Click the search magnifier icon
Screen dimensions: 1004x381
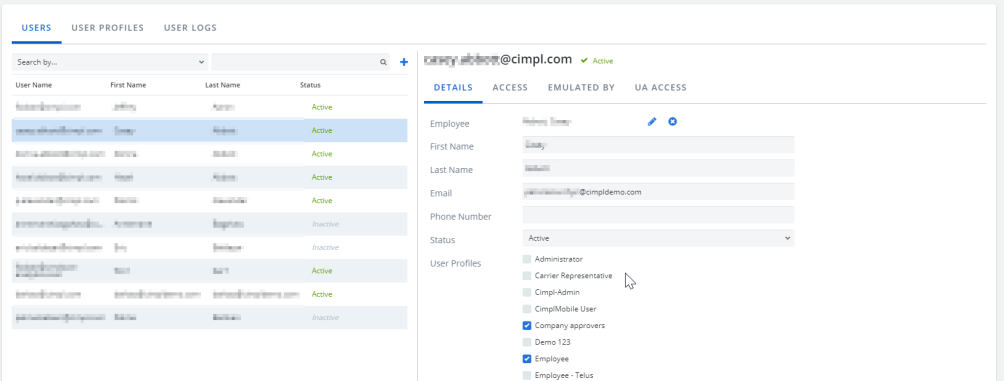[384, 62]
